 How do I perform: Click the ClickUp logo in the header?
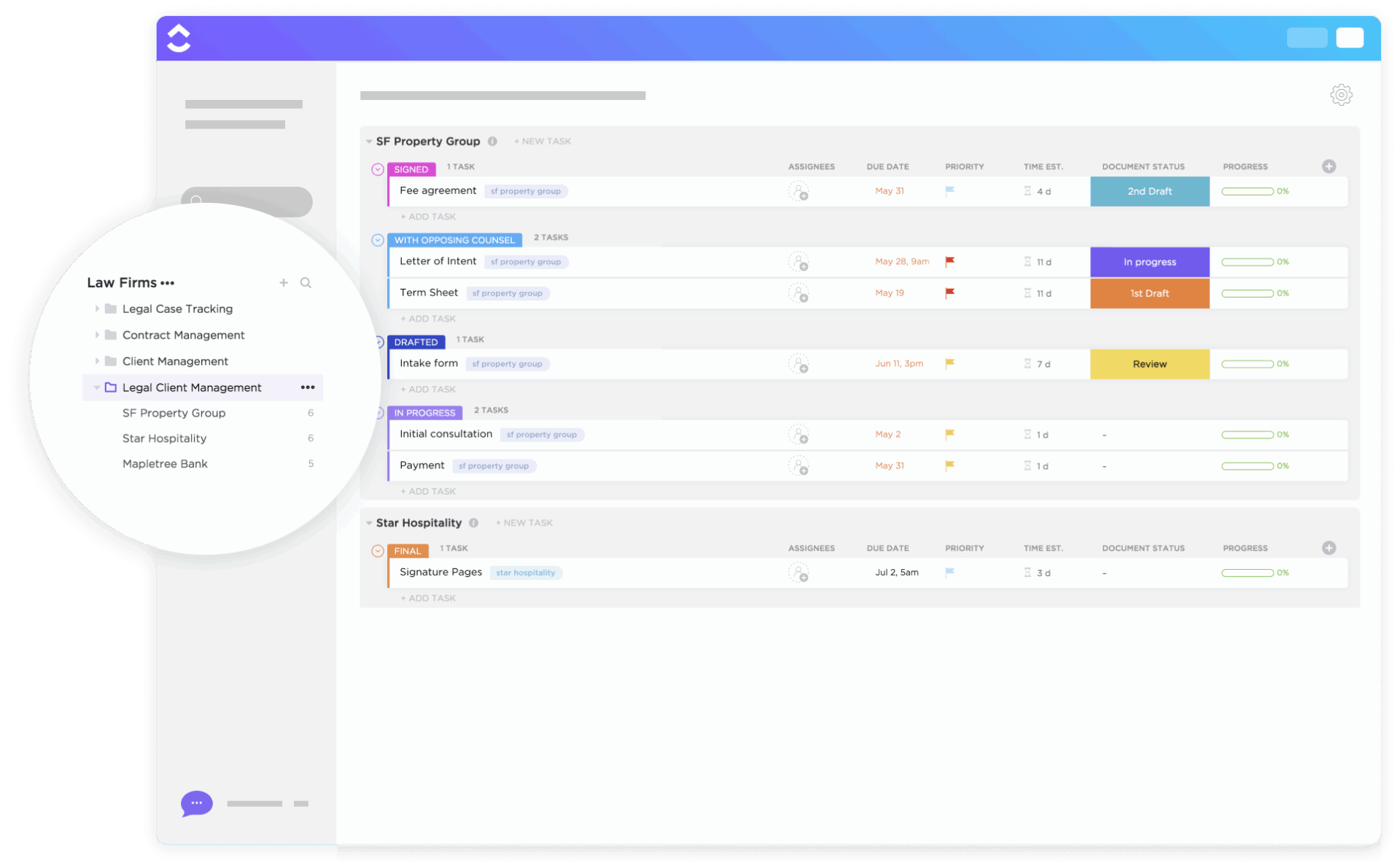pos(179,37)
